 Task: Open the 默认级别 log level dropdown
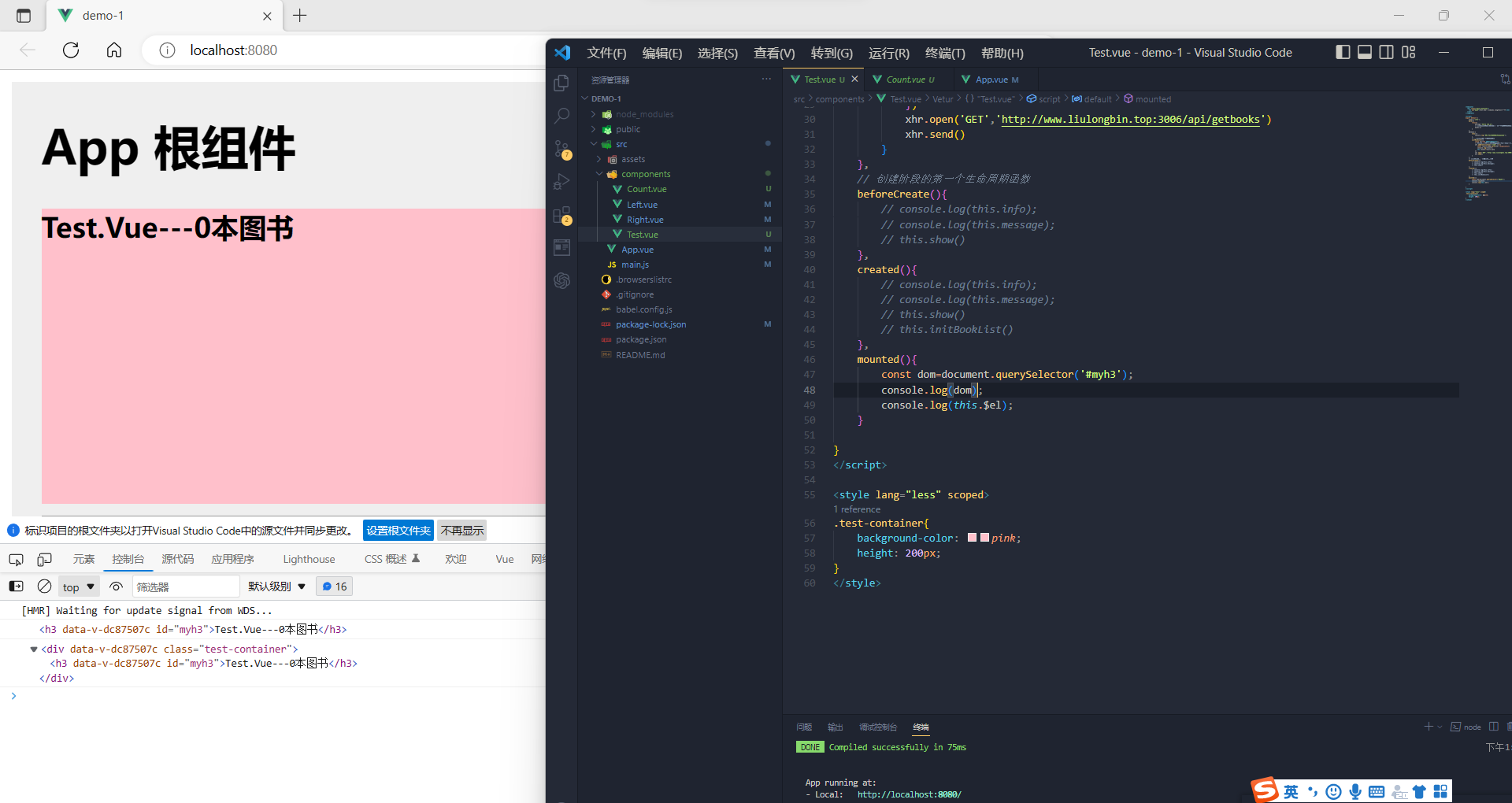tap(276, 587)
